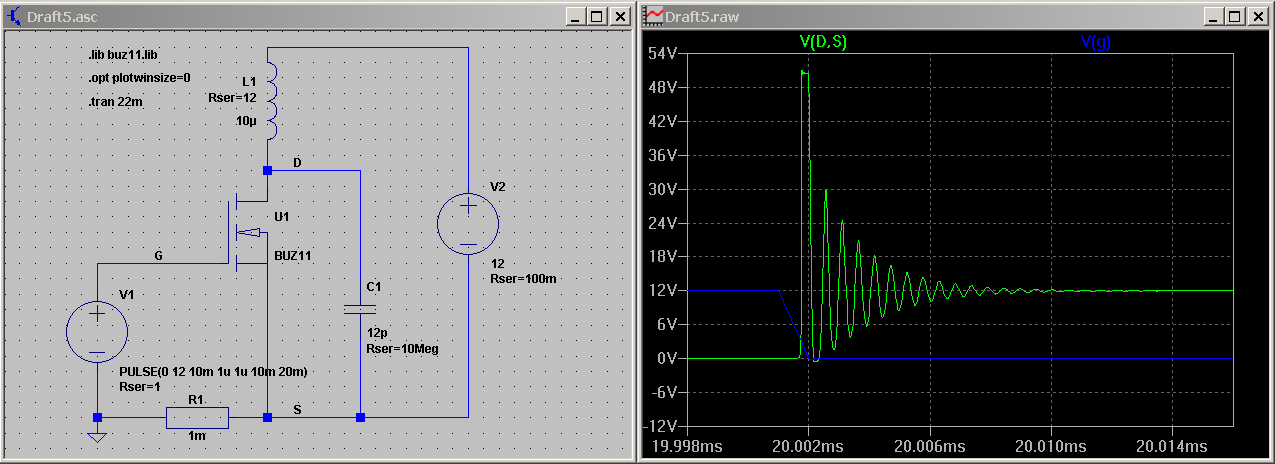This screenshot has width=1275, height=464.
Task: Maximize the Draft5.asc schematic window
Action: (597, 16)
